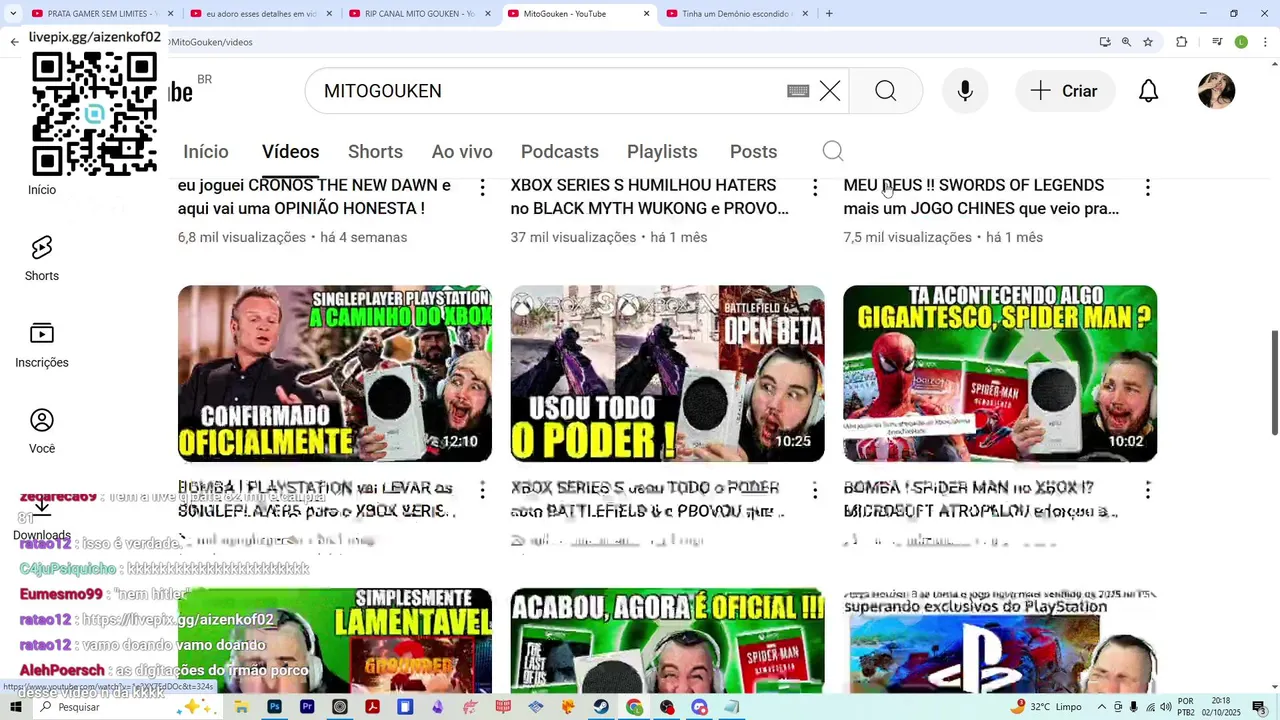
Task: Click the install app icon in address bar
Action: click(x=1105, y=42)
